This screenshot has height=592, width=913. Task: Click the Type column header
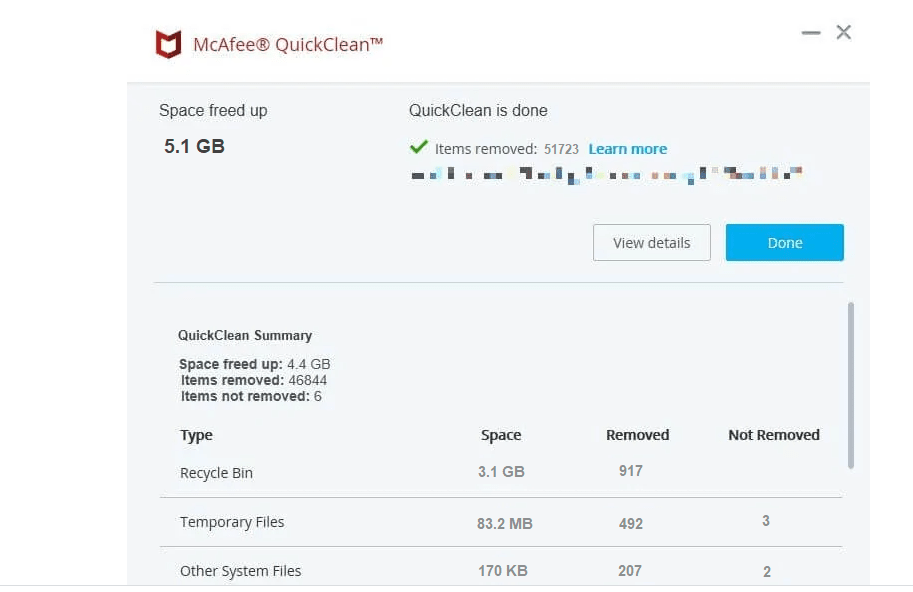pos(196,435)
